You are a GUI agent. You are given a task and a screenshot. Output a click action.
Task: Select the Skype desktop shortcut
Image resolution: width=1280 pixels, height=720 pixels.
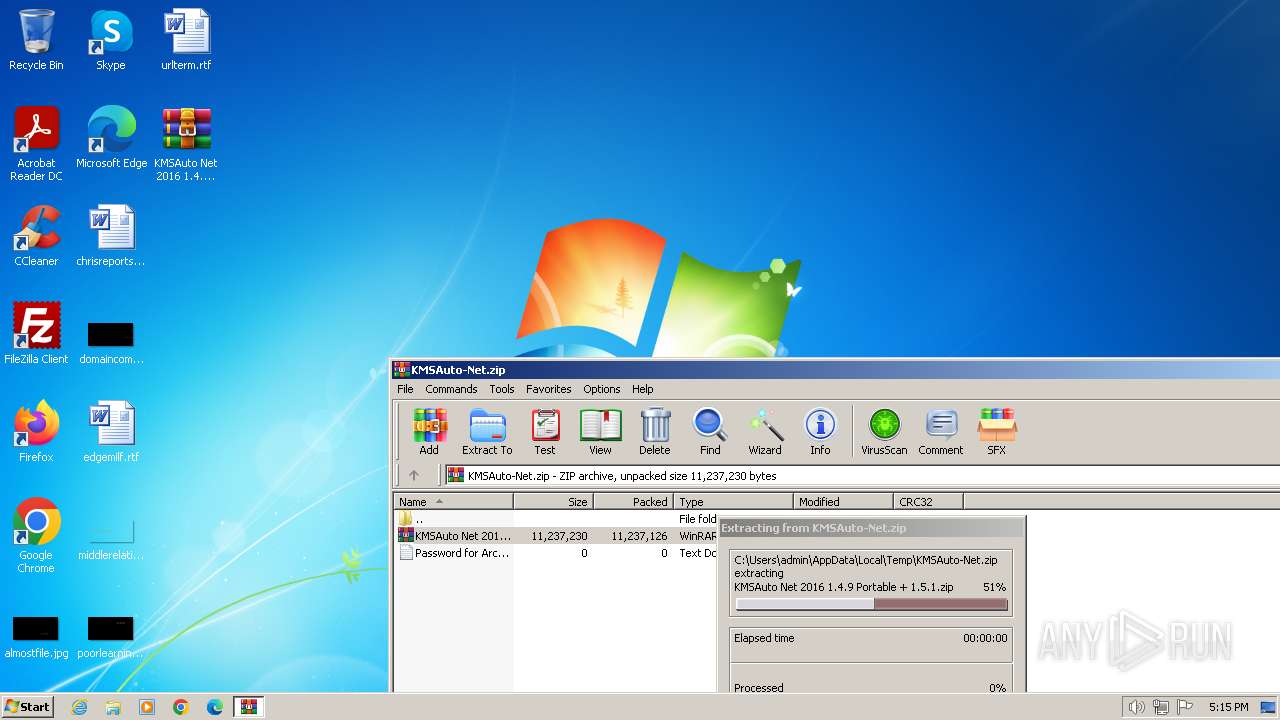[x=110, y=41]
